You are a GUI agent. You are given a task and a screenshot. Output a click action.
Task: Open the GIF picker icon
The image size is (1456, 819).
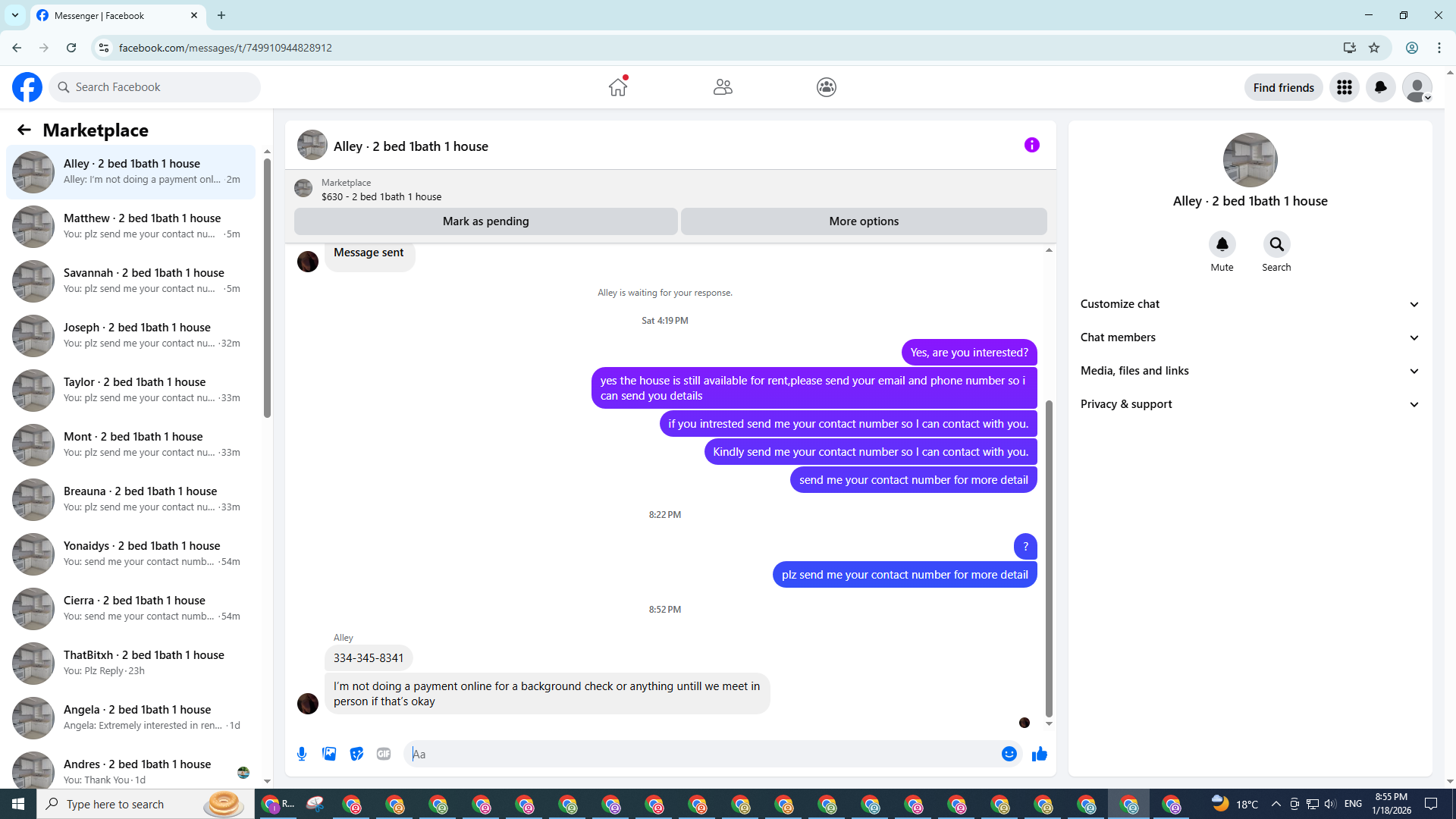pyautogui.click(x=384, y=754)
